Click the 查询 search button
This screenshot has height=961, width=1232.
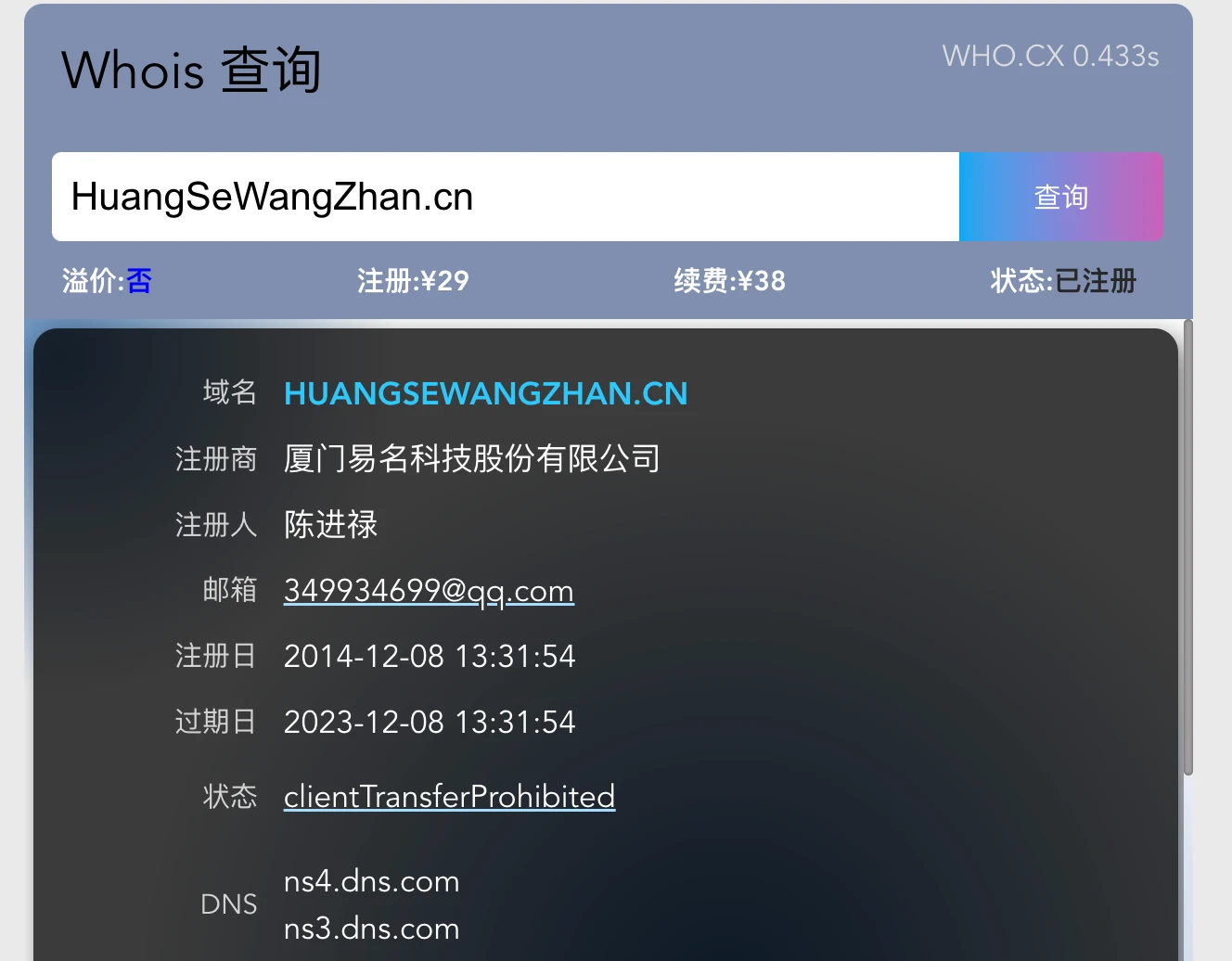[1060, 197]
